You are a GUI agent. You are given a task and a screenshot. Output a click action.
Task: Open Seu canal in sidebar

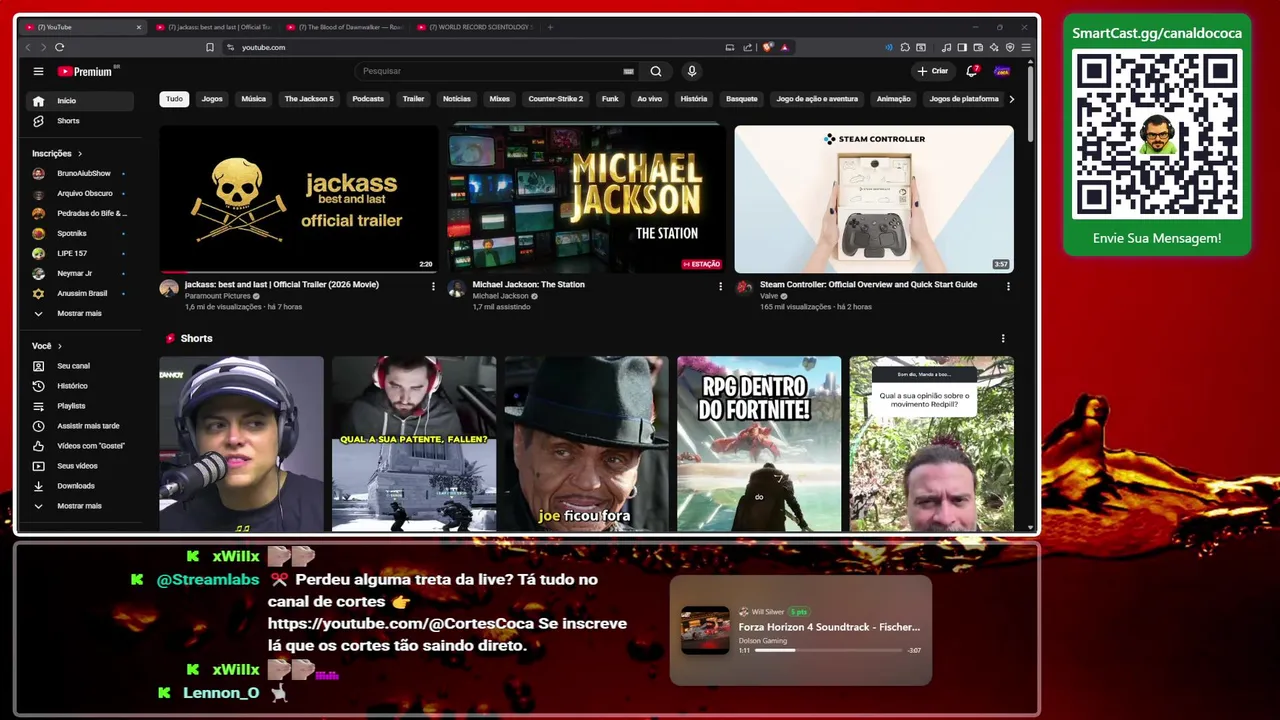79,366
